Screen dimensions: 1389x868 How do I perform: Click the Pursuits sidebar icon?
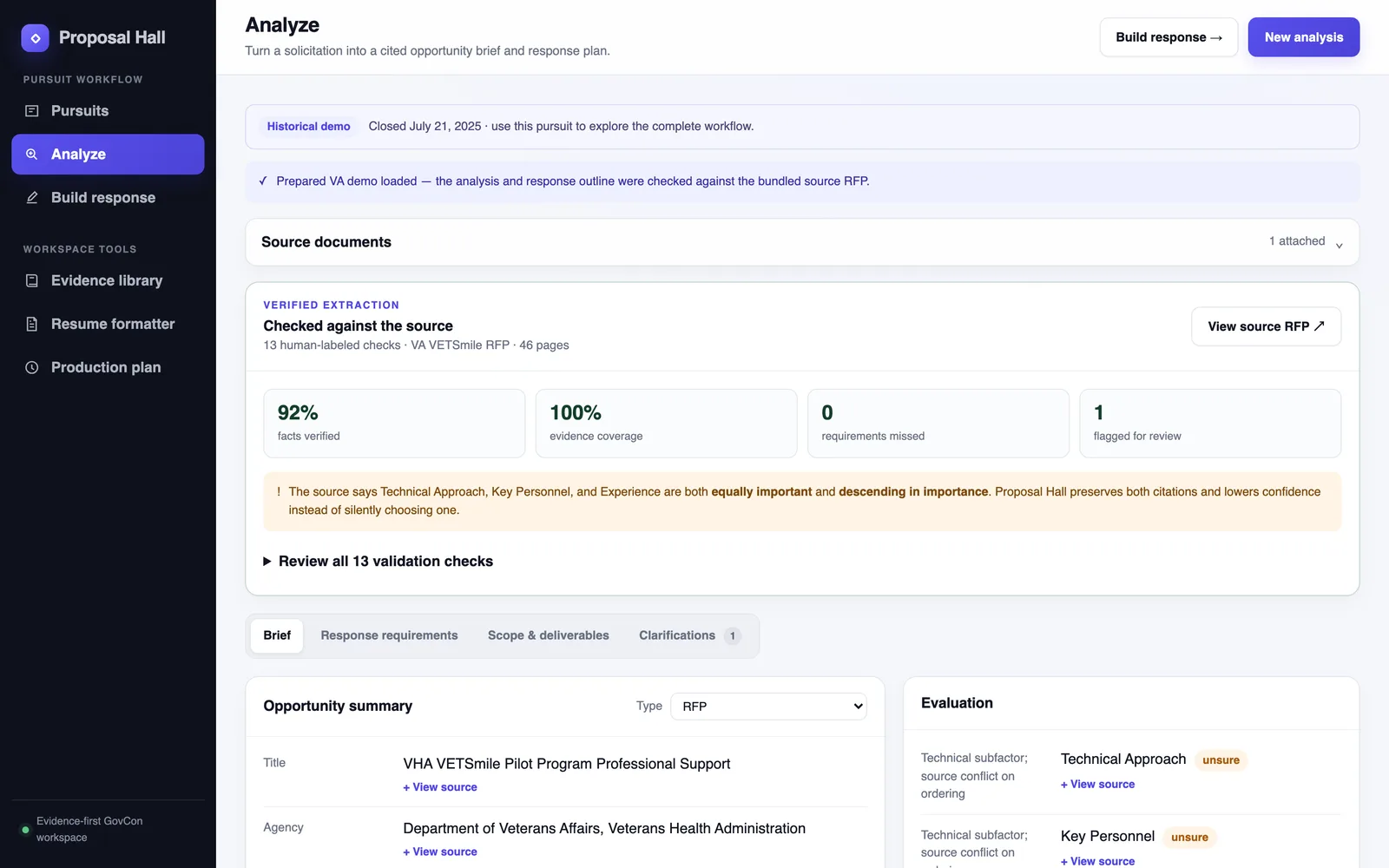tap(32, 111)
